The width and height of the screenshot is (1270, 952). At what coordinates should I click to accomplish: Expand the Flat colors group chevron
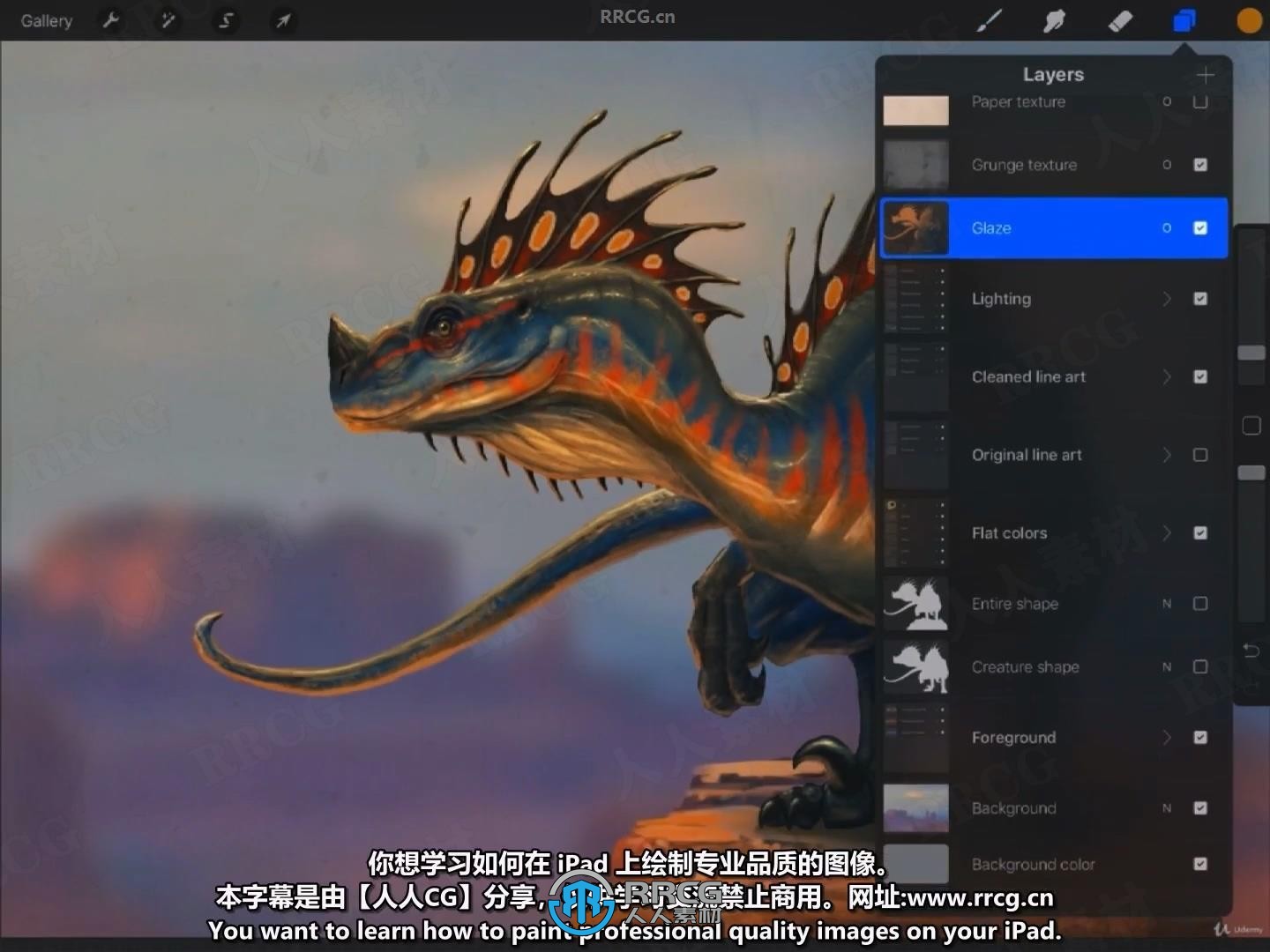pos(1167,532)
